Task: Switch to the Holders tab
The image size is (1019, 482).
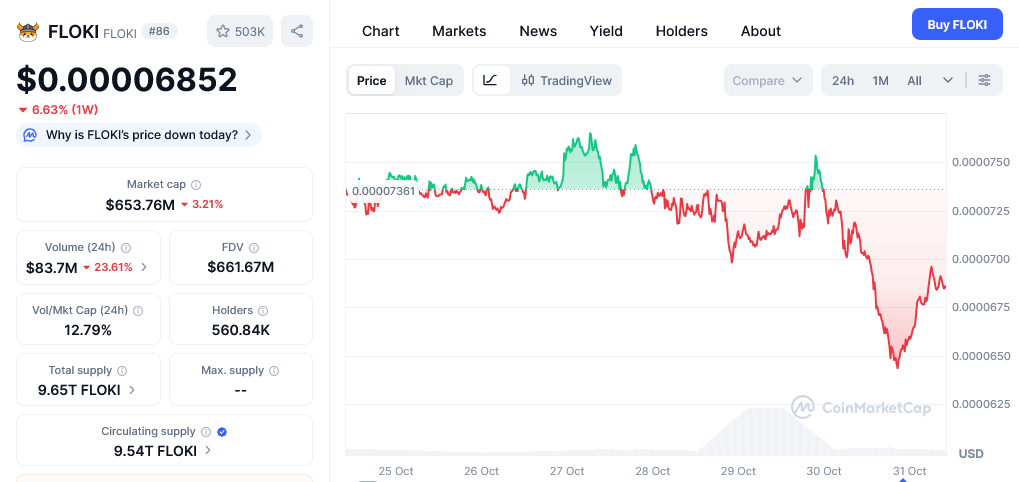Action: (x=681, y=31)
